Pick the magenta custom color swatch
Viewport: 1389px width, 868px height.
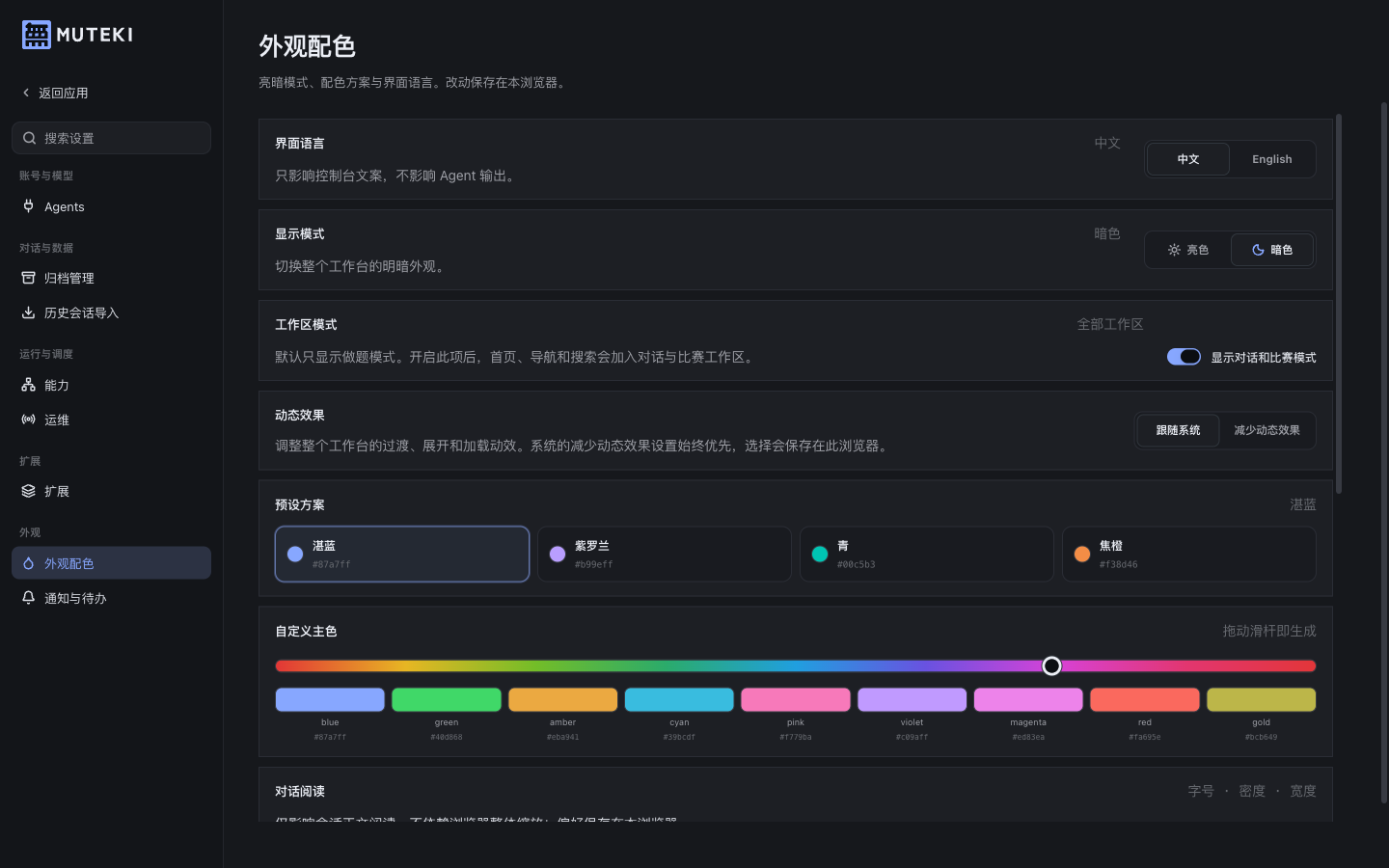pyautogui.click(x=1028, y=699)
